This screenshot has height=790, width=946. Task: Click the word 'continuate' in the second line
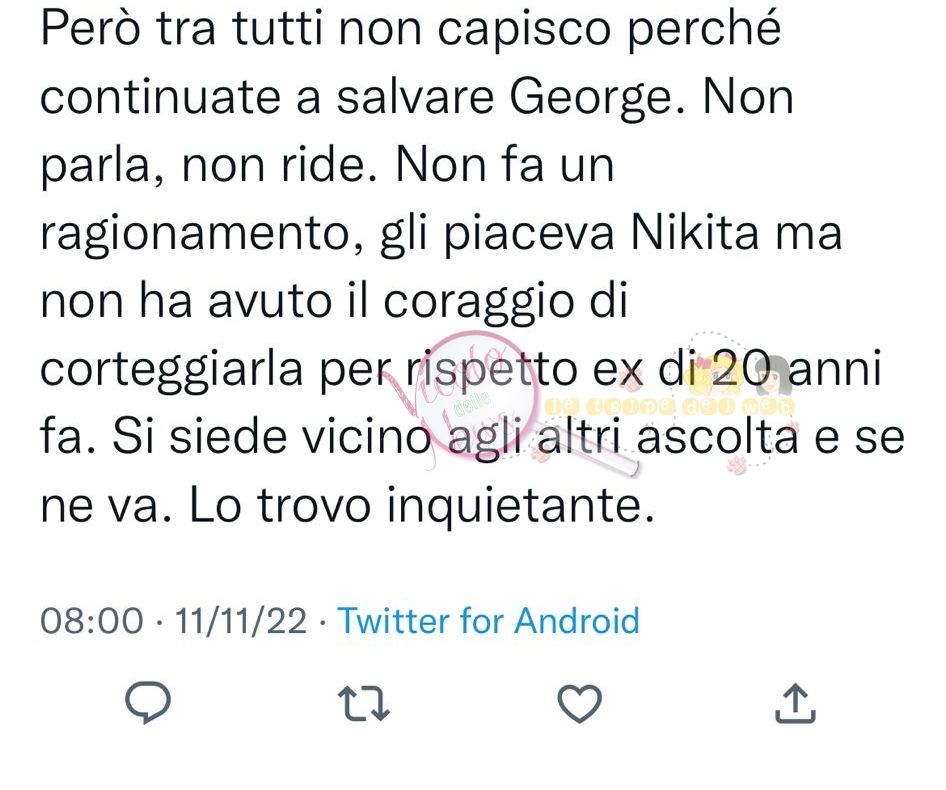tap(160, 97)
